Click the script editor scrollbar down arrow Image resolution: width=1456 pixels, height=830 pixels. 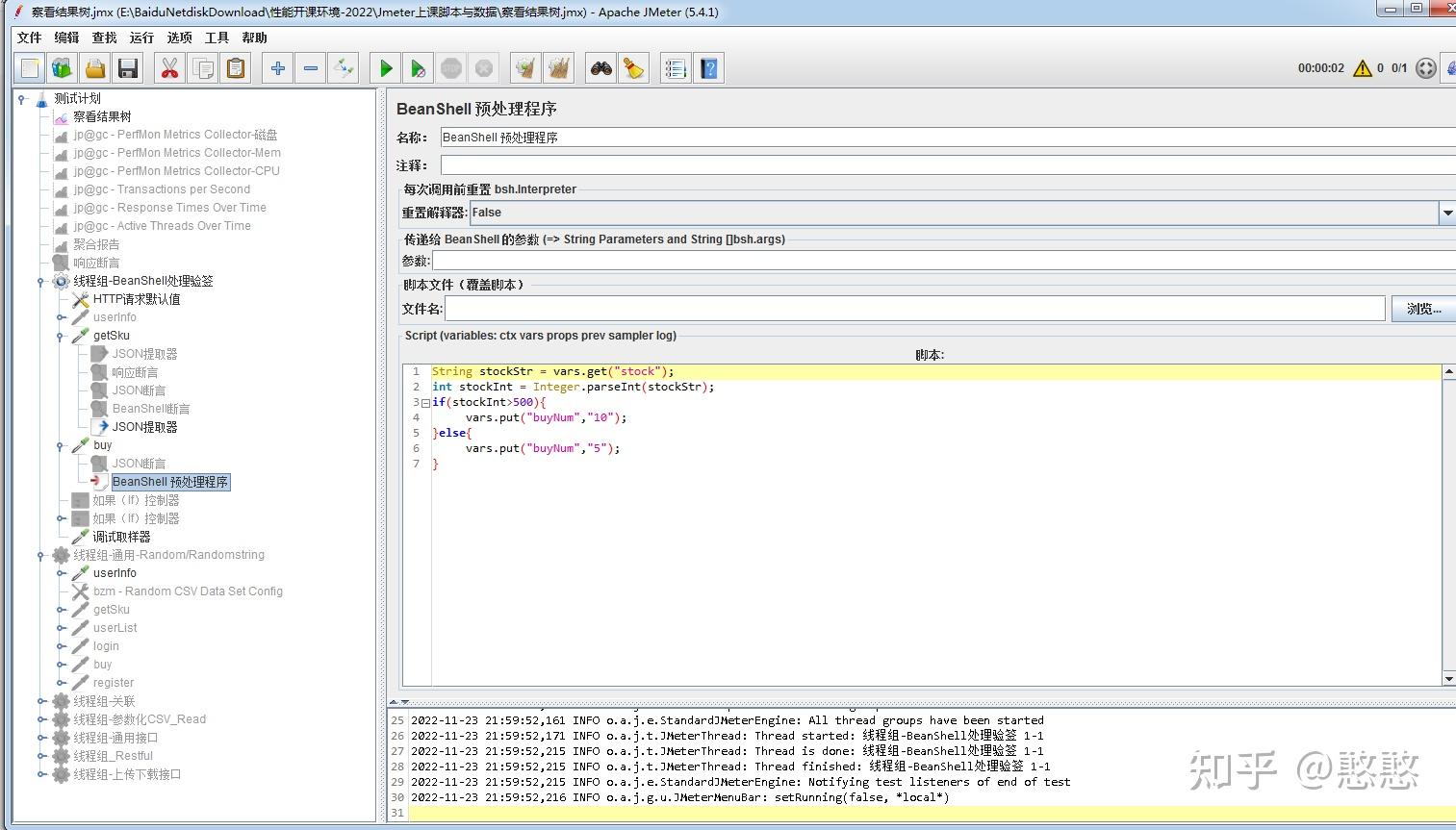tap(1448, 679)
